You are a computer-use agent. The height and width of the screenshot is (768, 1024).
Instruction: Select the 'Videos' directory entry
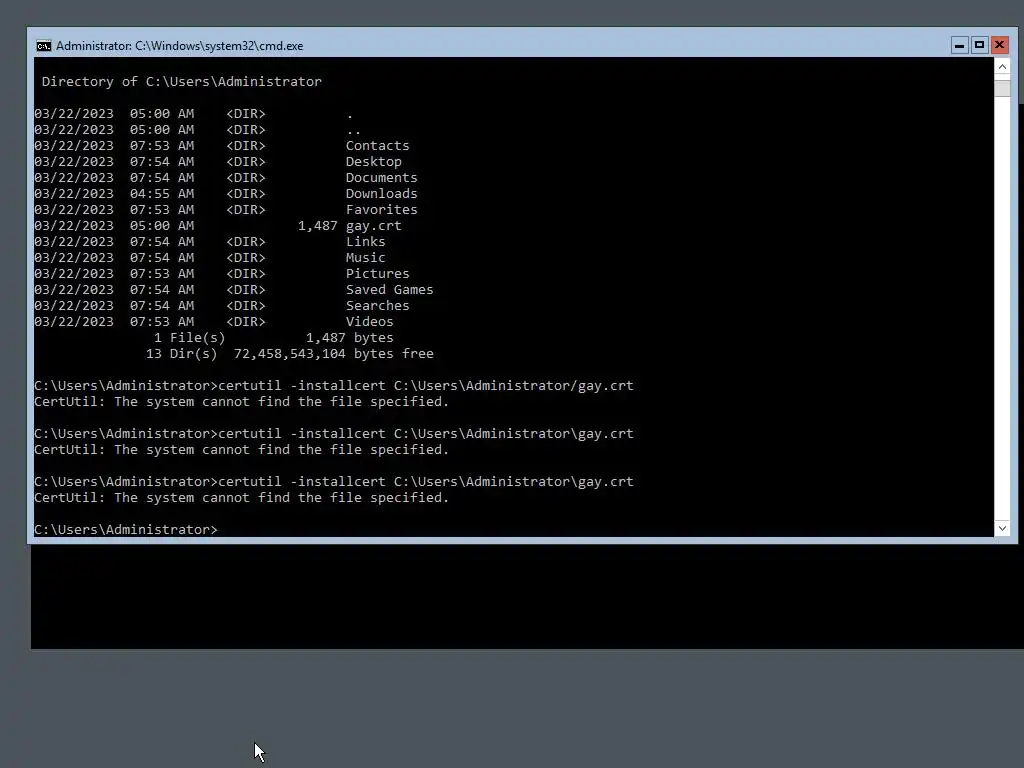[x=370, y=321]
